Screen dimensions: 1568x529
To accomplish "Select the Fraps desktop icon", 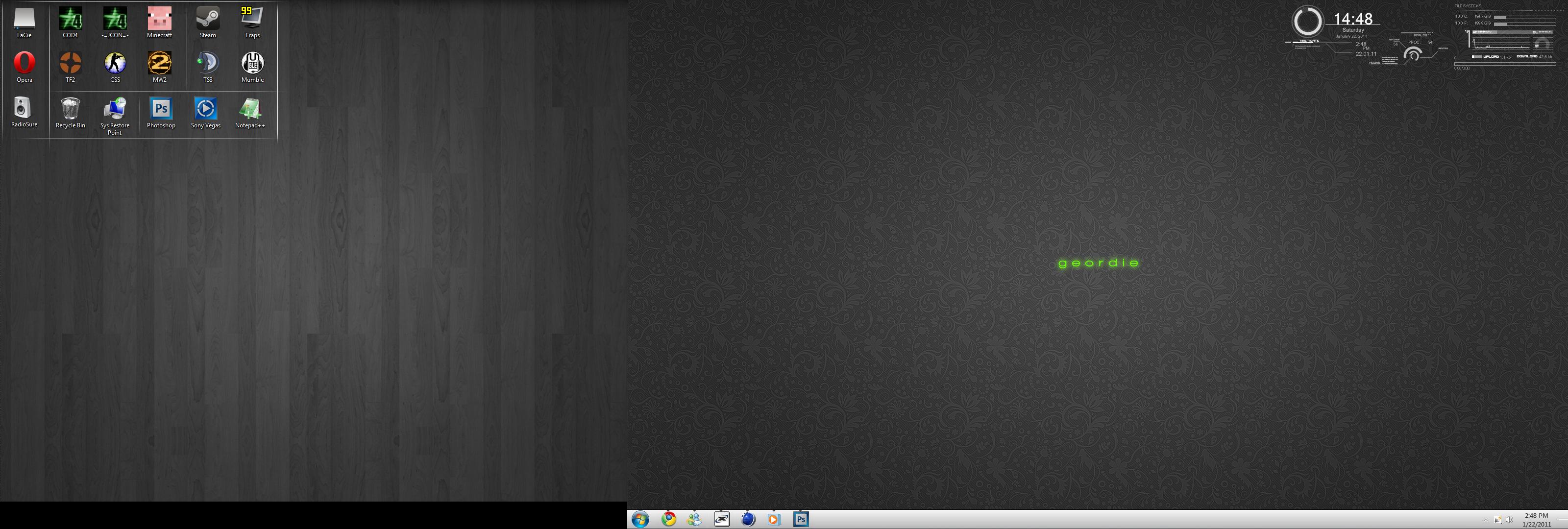I will [x=253, y=23].
